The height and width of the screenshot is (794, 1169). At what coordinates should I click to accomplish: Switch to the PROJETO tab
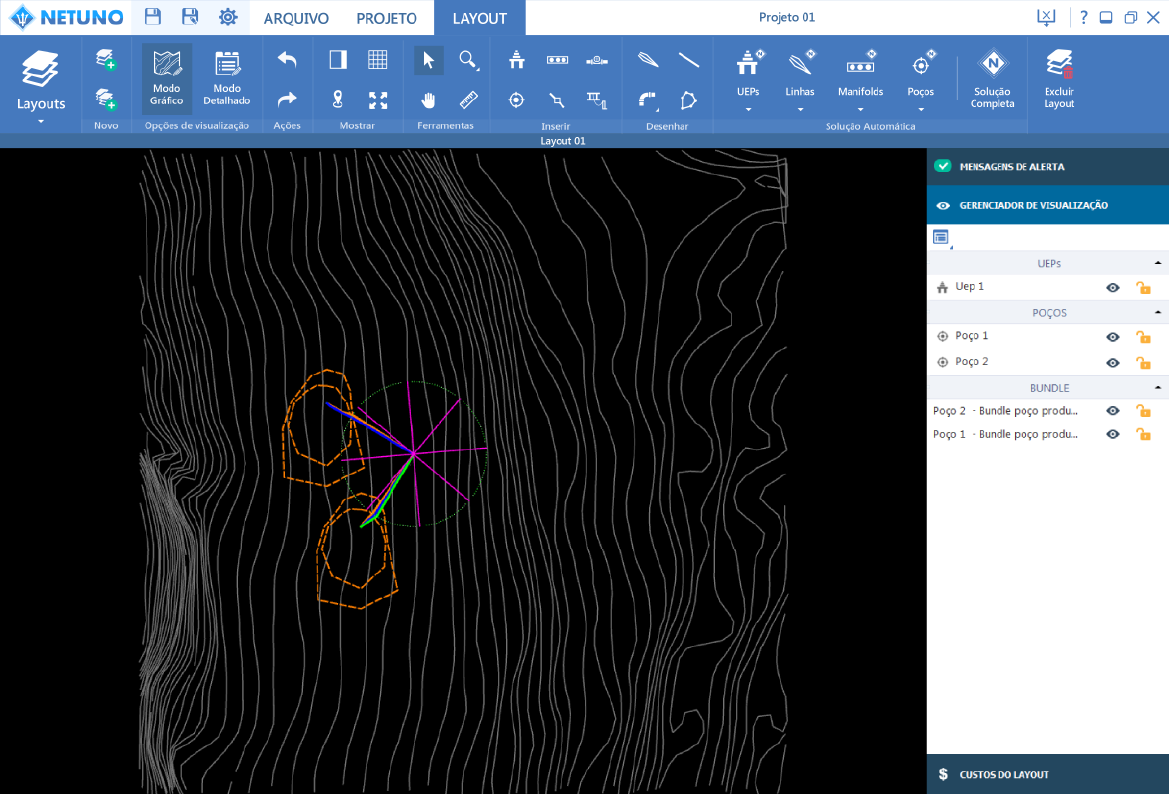386,18
